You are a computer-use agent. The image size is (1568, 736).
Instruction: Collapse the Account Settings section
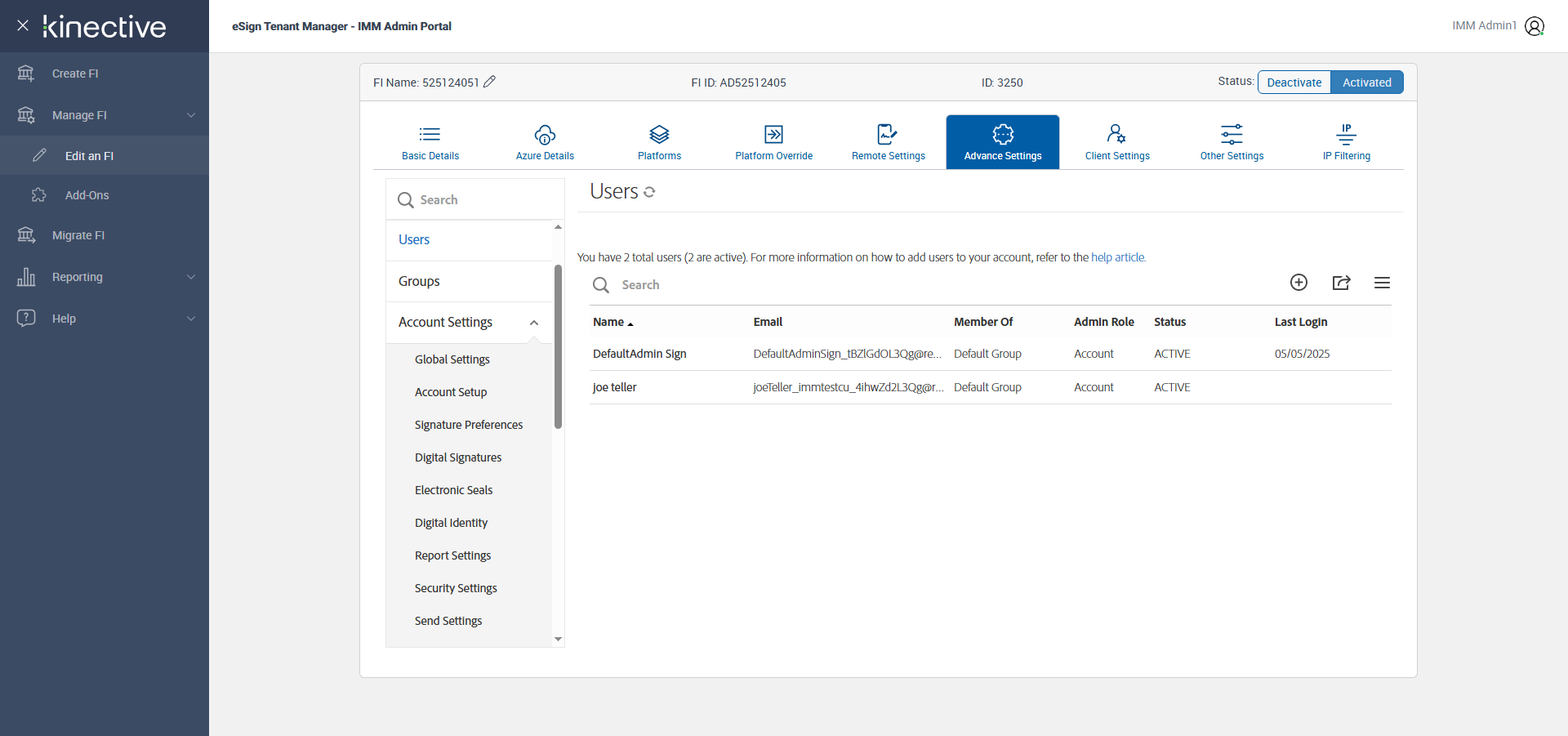pos(534,323)
